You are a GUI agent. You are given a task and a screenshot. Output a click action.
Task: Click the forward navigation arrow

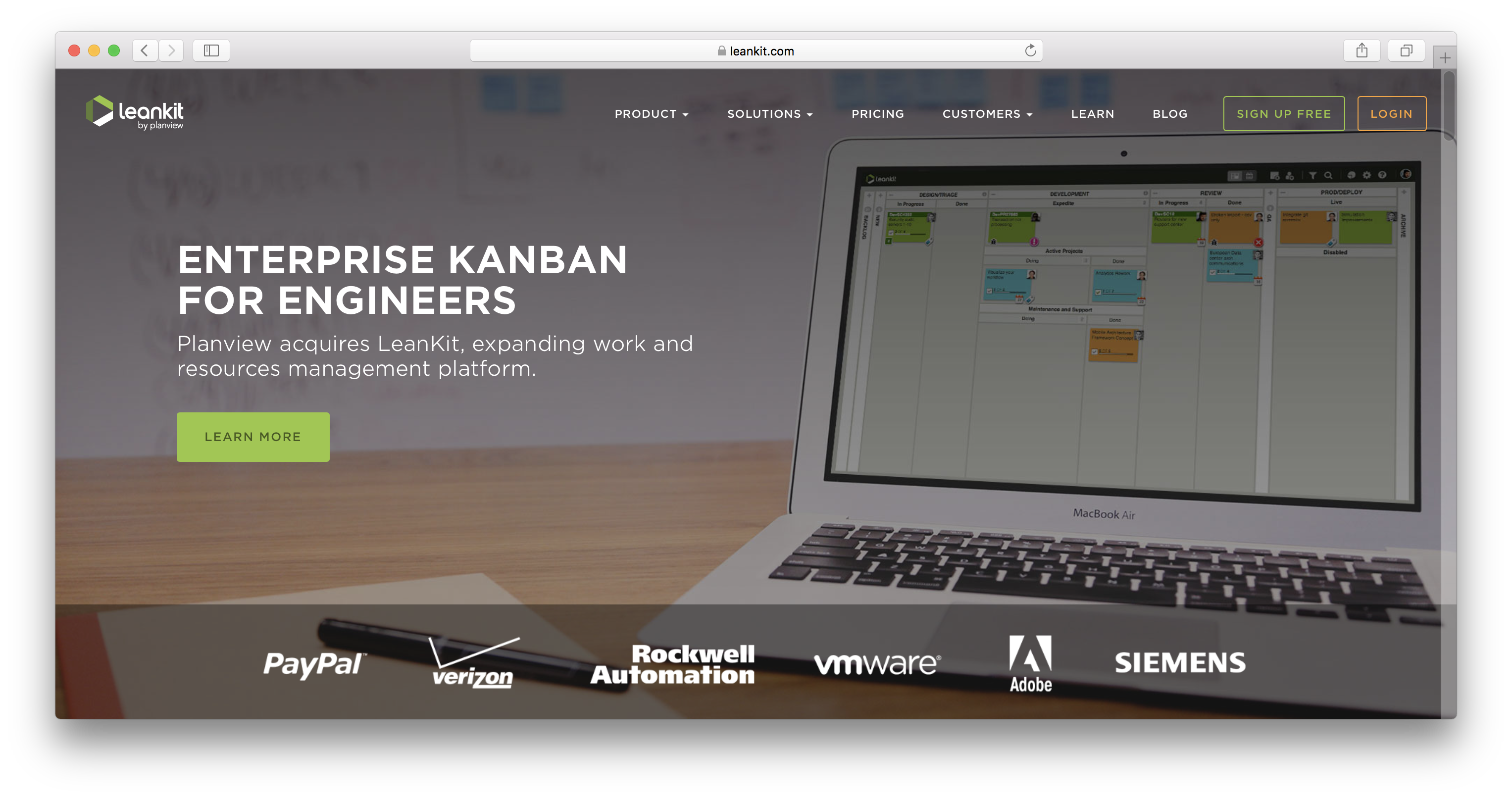tap(171, 50)
